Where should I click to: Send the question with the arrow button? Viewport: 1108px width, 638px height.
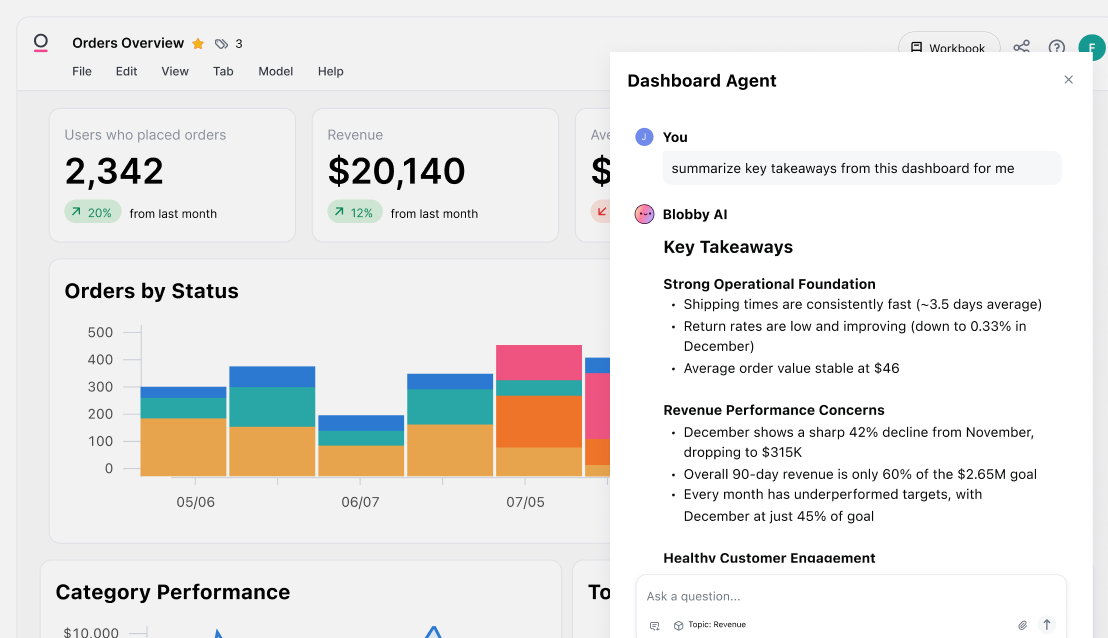(x=1047, y=623)
